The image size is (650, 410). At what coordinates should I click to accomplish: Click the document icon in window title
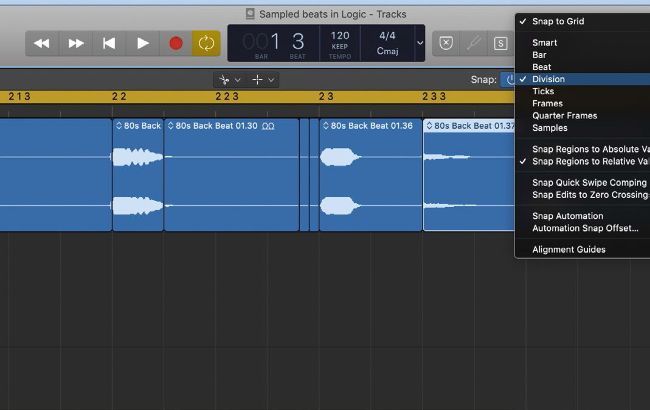250,14
